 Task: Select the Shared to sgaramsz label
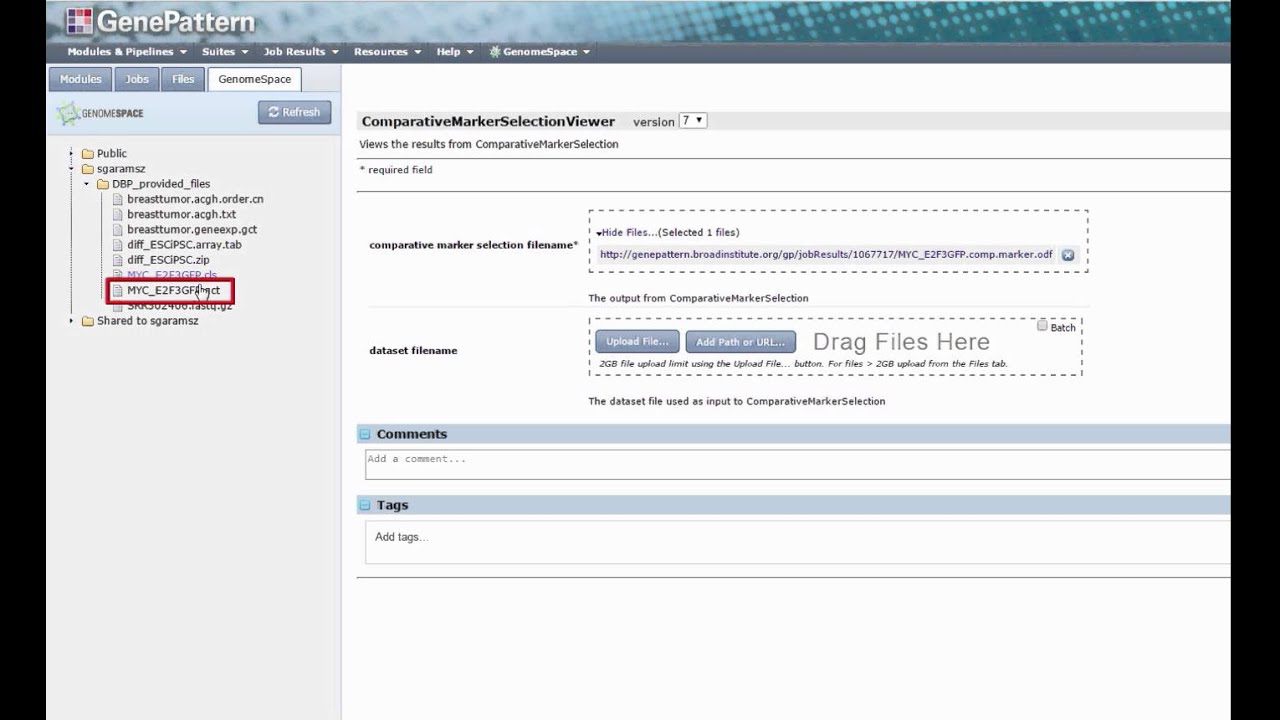[x=148, y=321]
